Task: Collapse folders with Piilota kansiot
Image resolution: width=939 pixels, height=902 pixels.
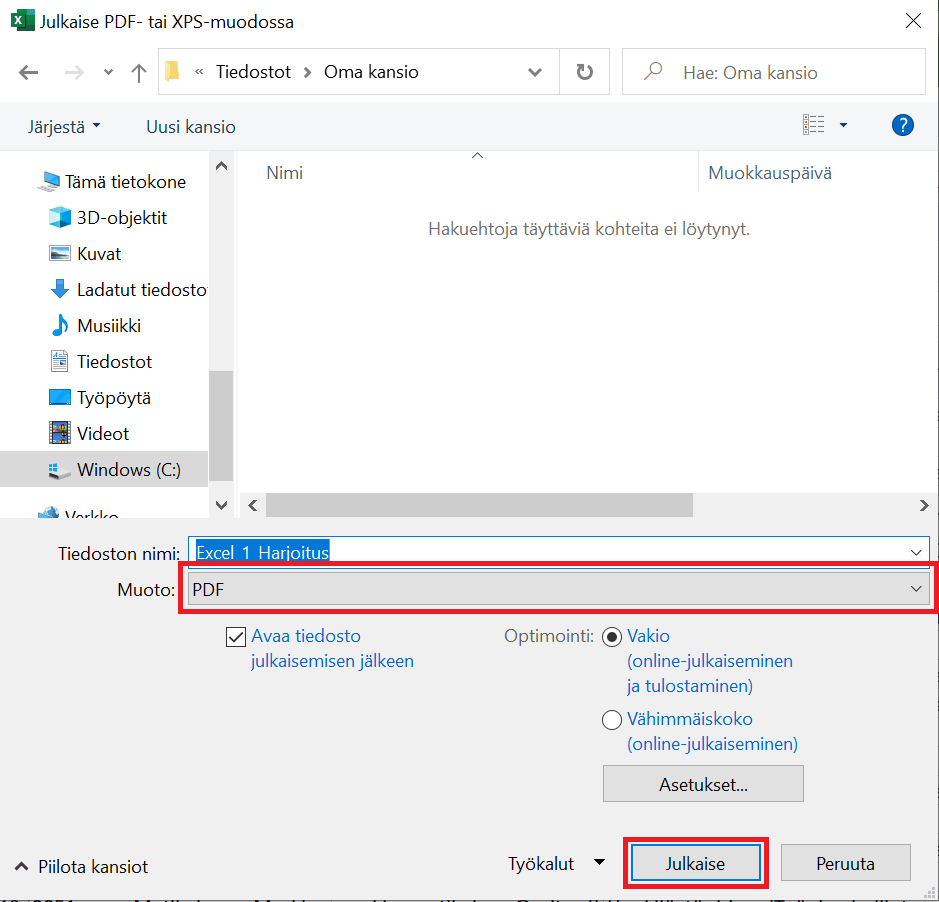Action: coord(81,867)
